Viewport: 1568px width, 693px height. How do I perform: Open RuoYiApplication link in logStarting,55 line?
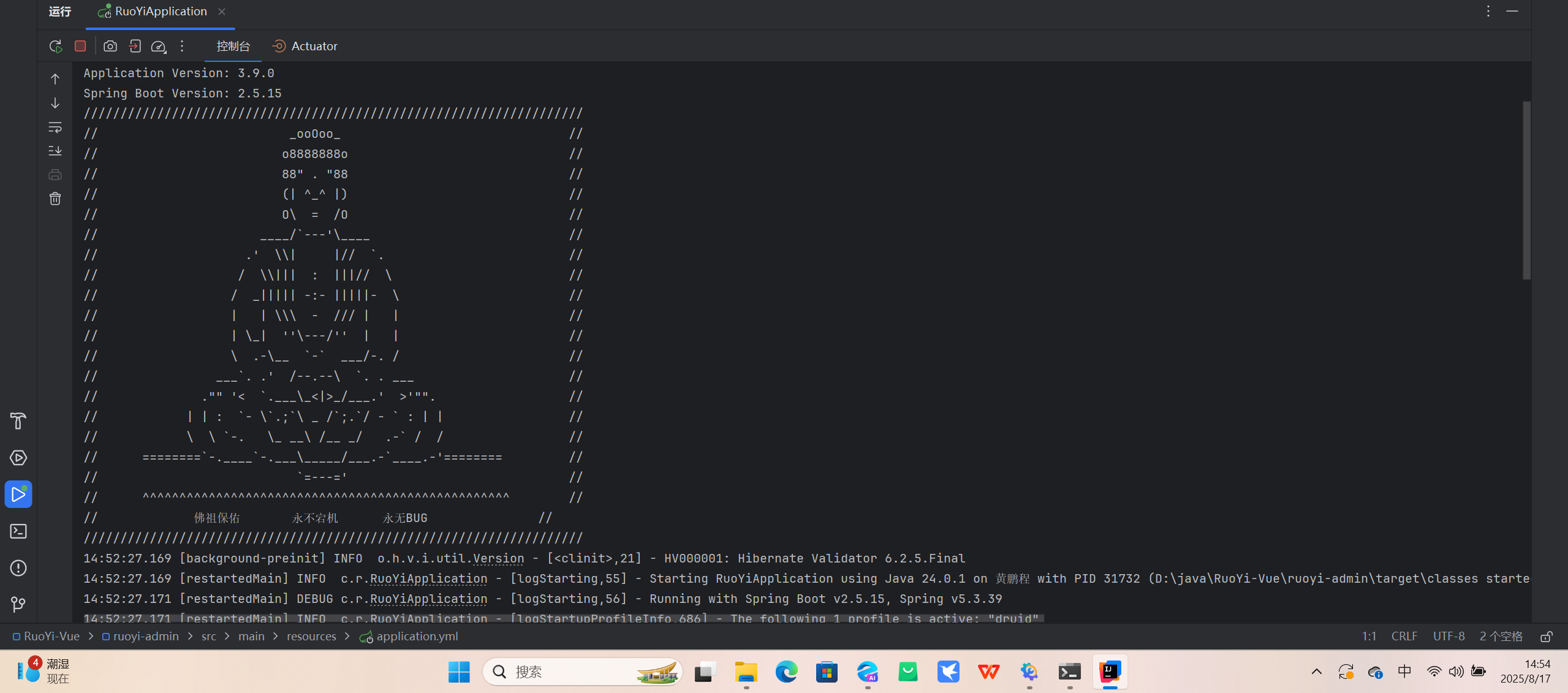tap(428, 578)
